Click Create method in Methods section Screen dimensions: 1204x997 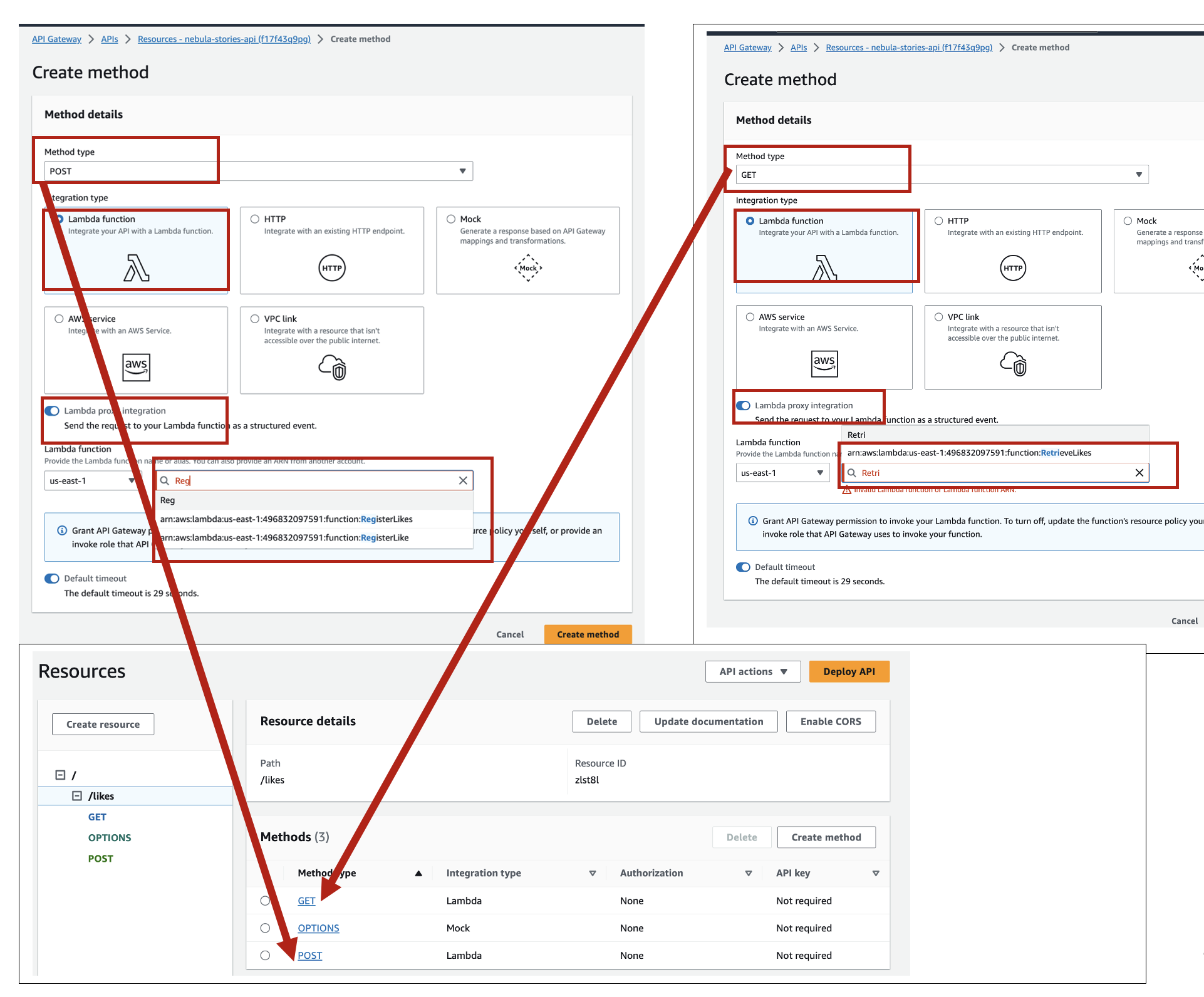(x=826, y=837)
